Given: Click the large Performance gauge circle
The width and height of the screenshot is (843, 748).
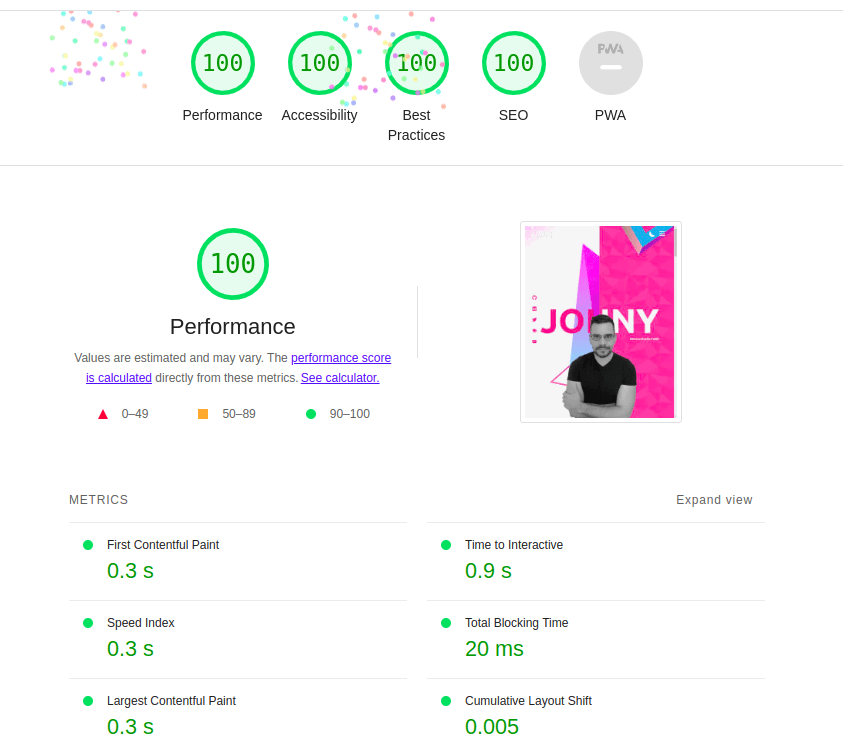Looking at the screenshot, I should pos(233,264).
